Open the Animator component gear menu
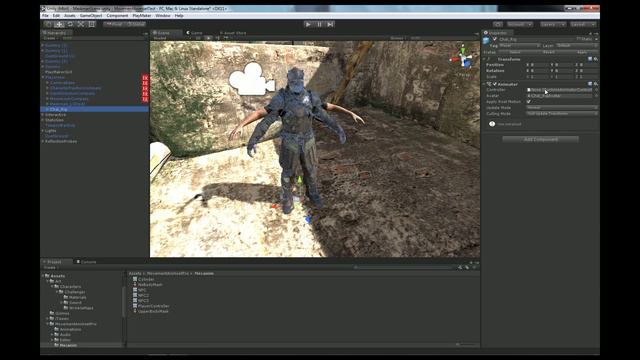 596,84
